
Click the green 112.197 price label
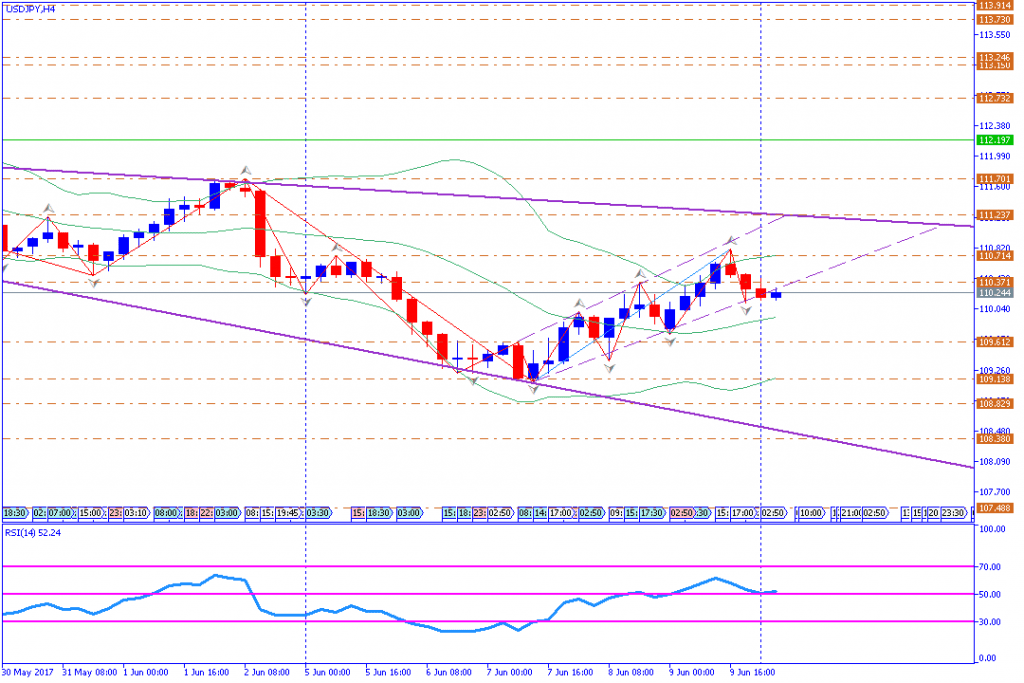point(995,140)
